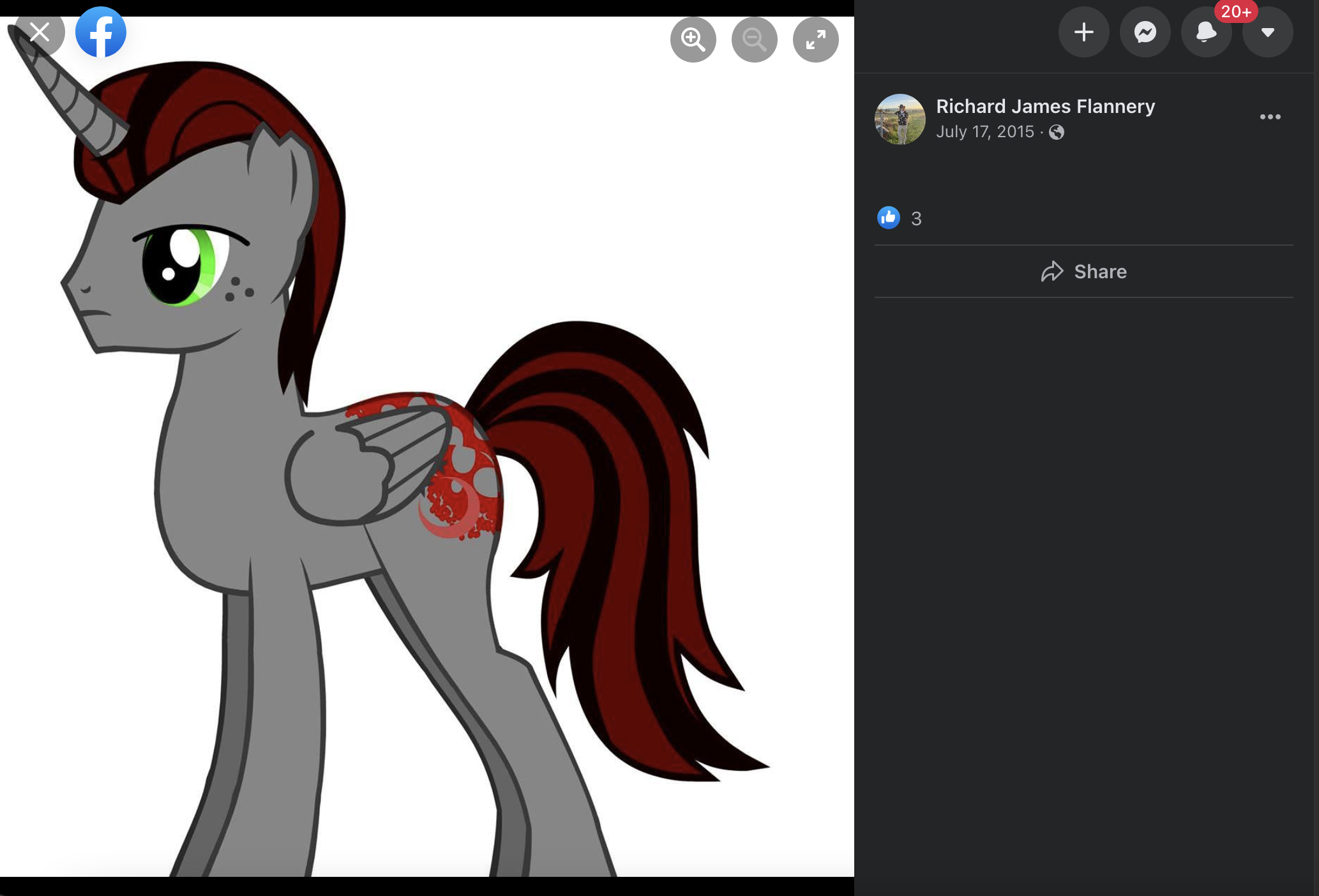
Task: Open Messenger chats
Action: (1145, 32)
